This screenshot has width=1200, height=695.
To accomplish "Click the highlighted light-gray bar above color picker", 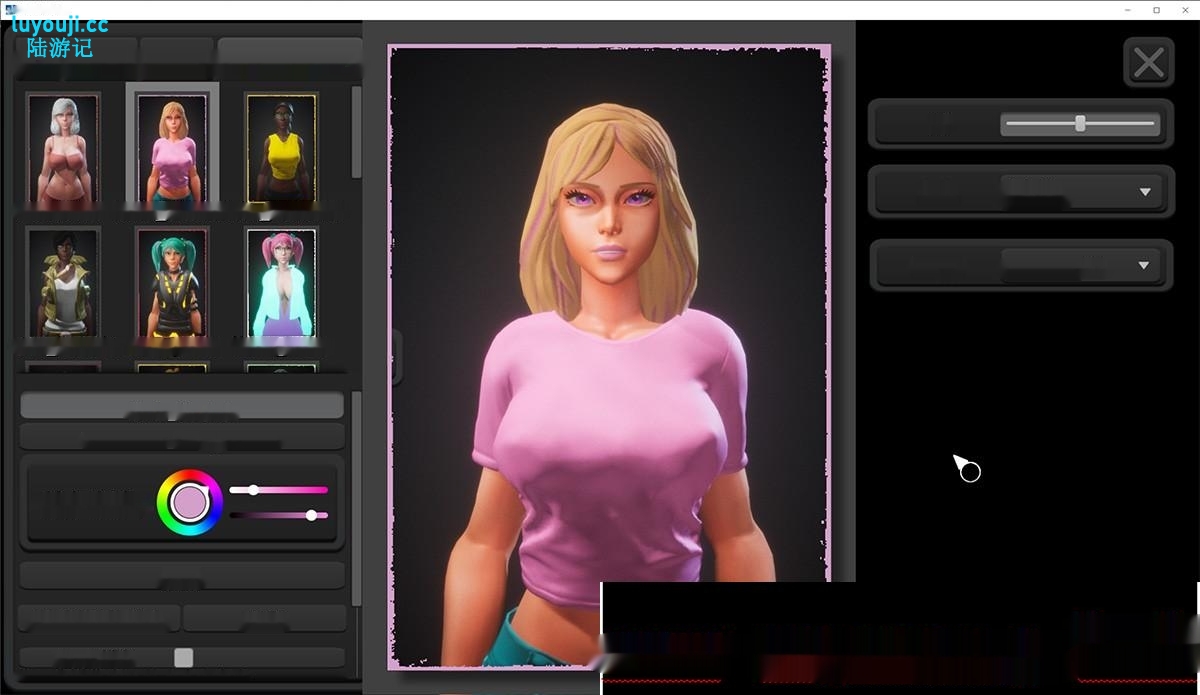I will click(182, 405).
